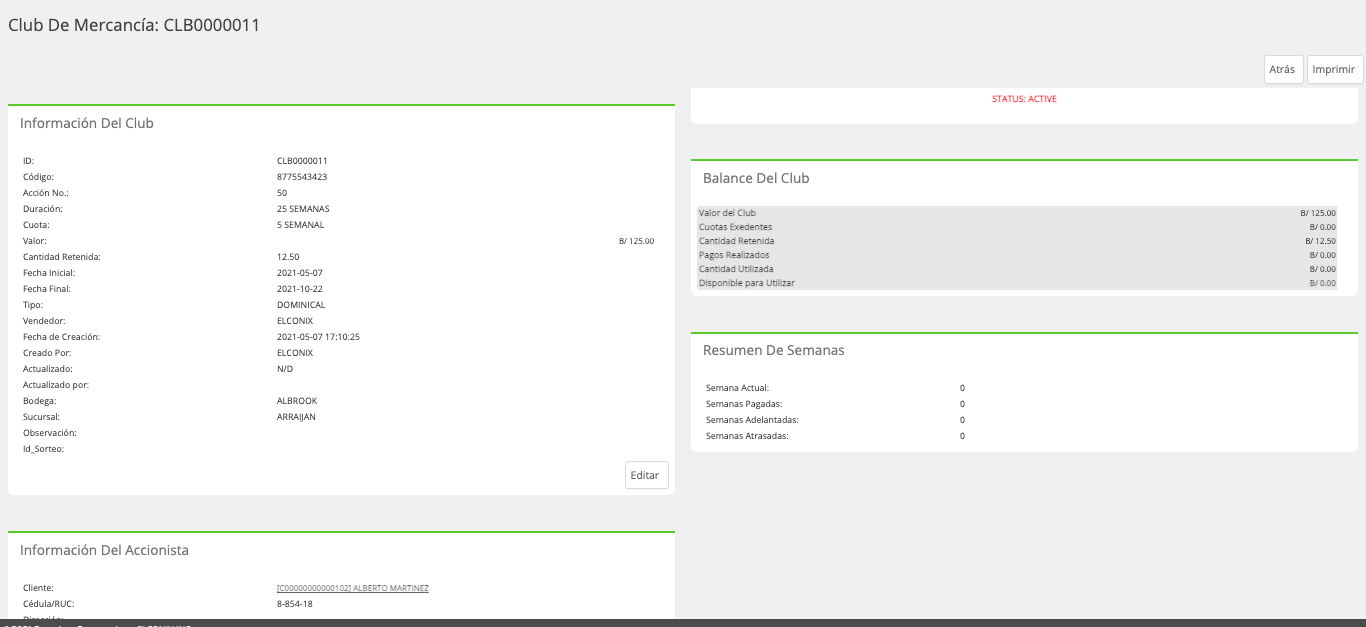The image size is (1366, 627).
Task: Open the Editar button for club info
Action: 646,475
